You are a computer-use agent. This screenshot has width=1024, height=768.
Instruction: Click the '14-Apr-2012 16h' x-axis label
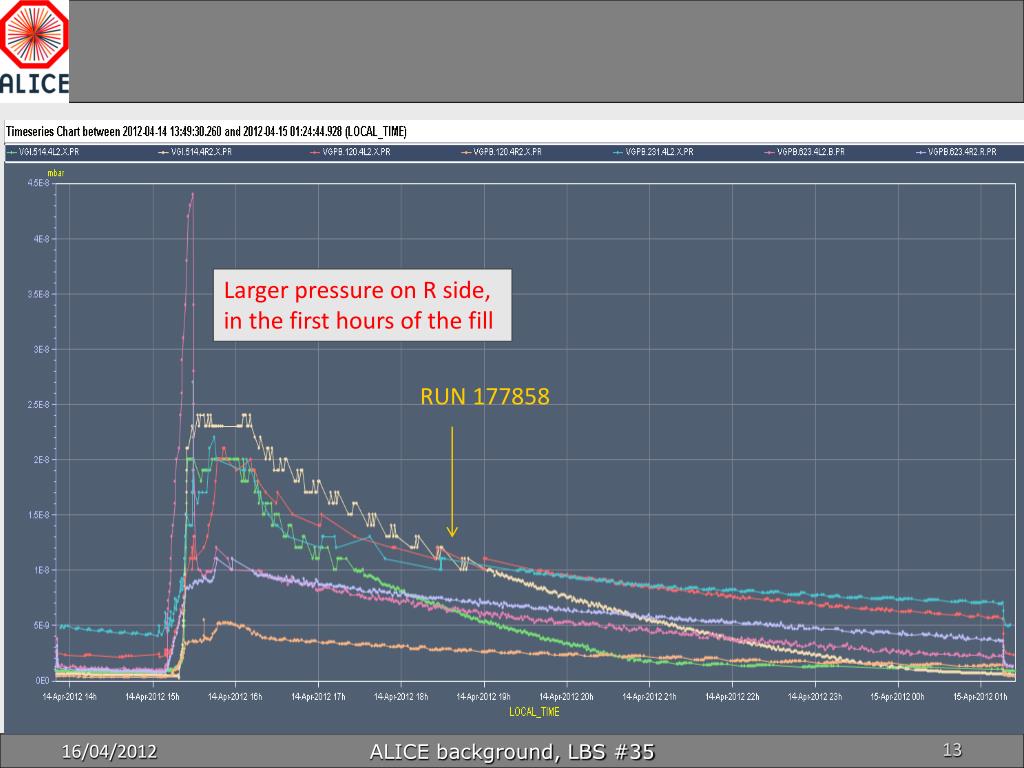(235, 697)
